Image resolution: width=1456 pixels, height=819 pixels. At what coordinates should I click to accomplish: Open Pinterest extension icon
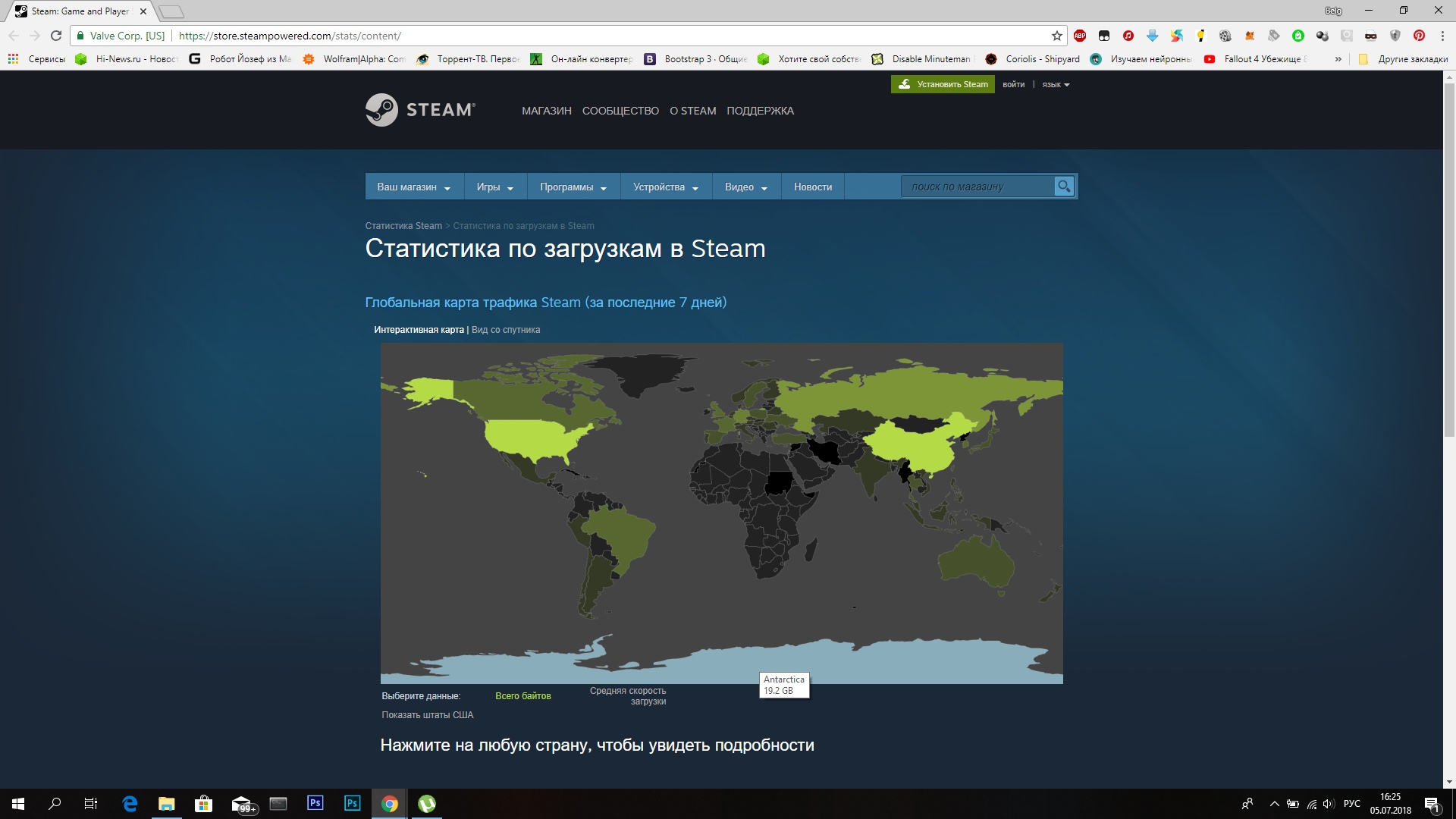click(x=1420, y=36)
